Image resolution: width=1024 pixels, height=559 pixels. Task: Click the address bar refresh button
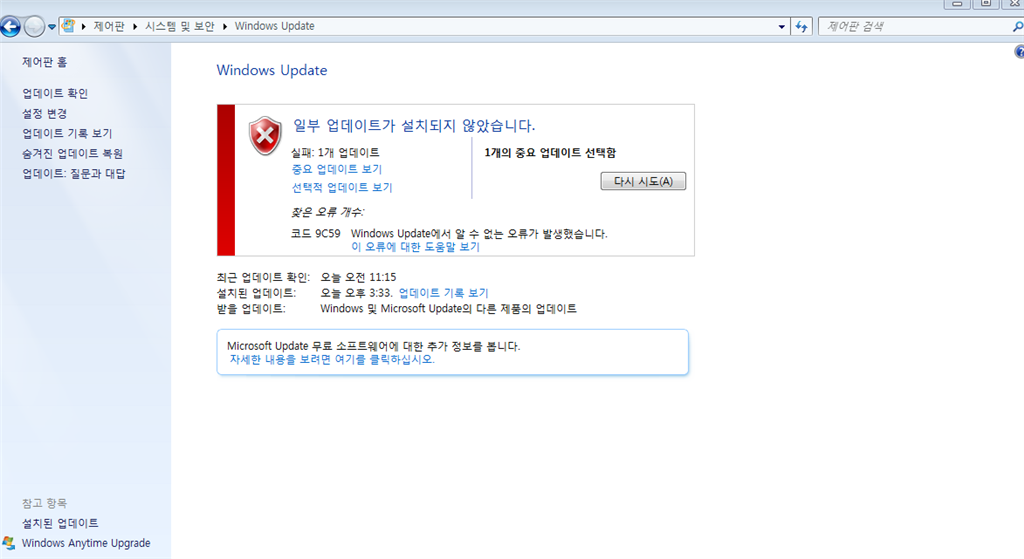[x=802, y=27]
